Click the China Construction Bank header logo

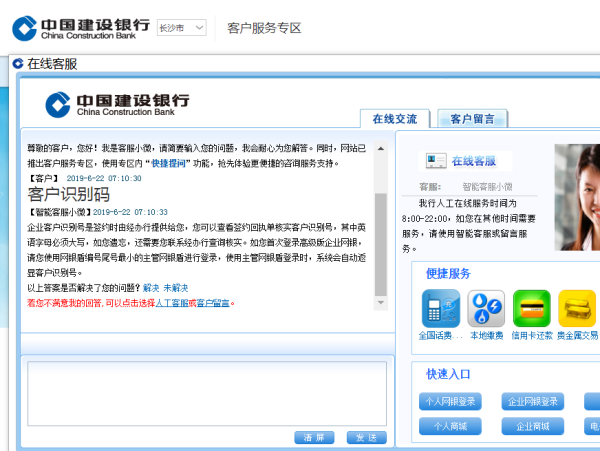(x=81, y=28)
